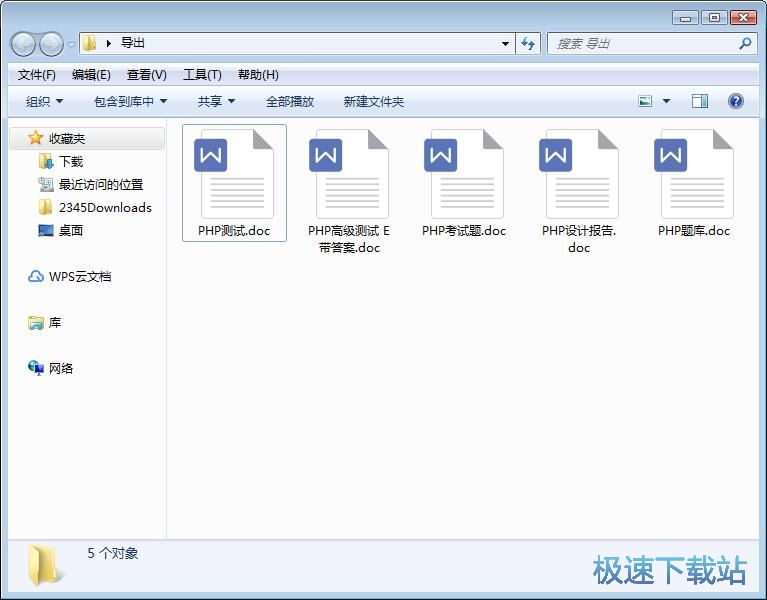Click the blue help question icon
Viewport: 767px width, 600px height.
(735, 101)
